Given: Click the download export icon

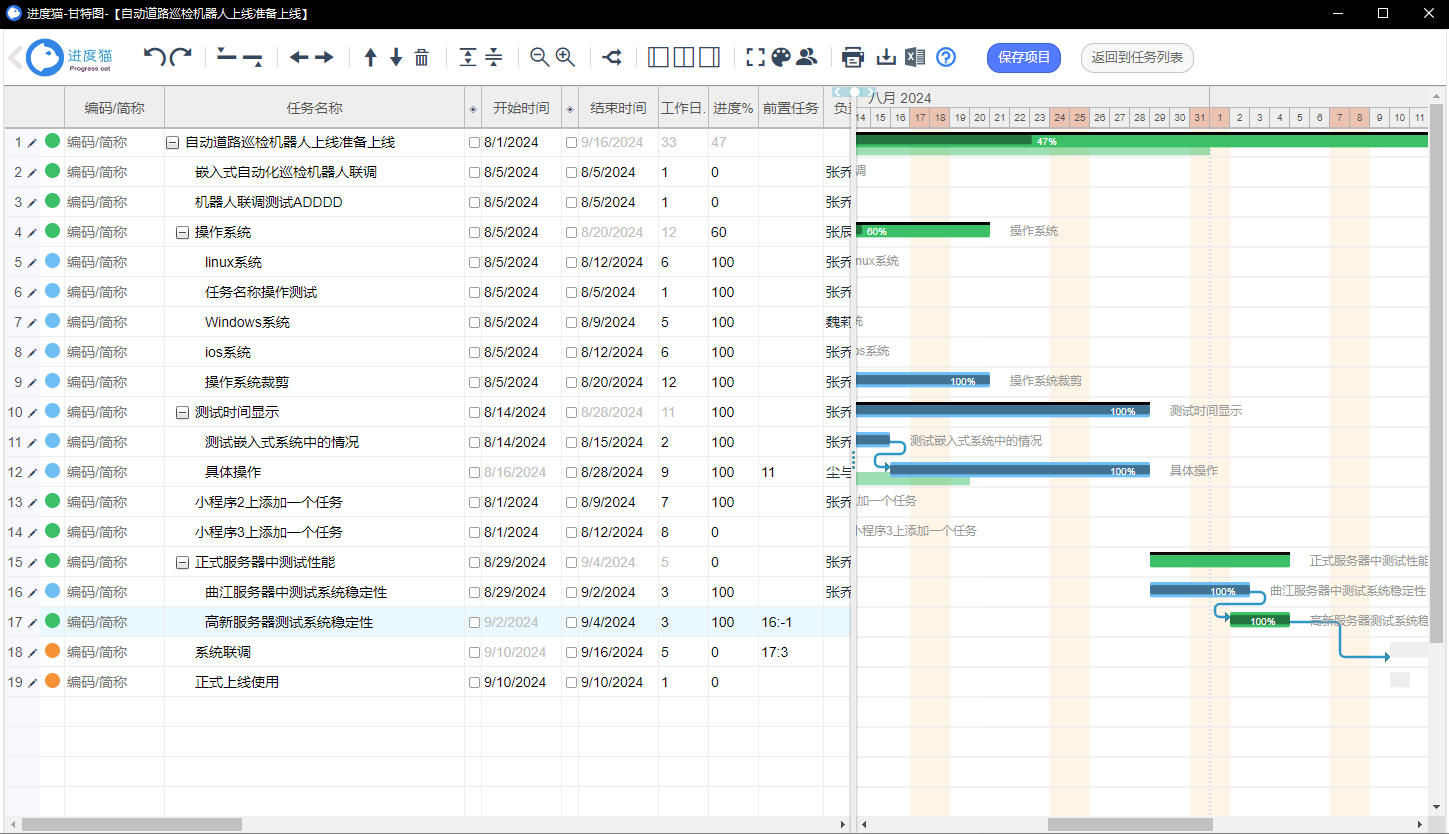Looking at the screenshot, I should [886, 57].
